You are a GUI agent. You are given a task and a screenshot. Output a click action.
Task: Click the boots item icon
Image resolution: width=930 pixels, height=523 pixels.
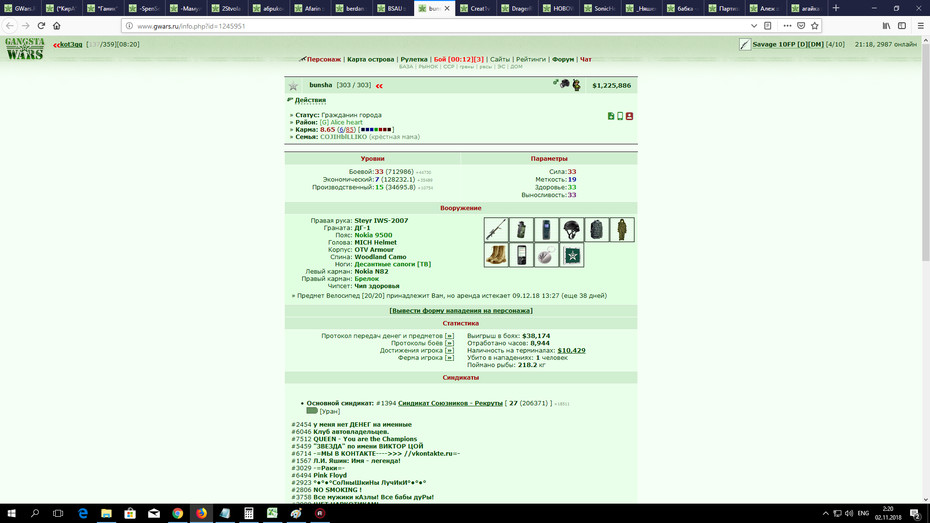(496, 255)
